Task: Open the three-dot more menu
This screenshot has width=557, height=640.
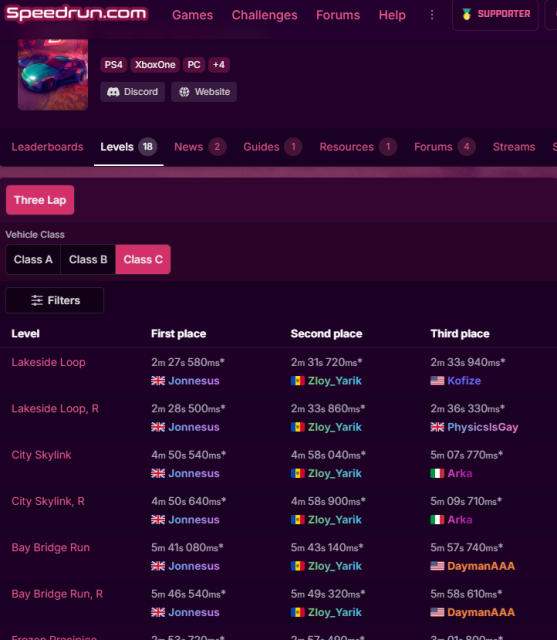Action: (432, 15)
